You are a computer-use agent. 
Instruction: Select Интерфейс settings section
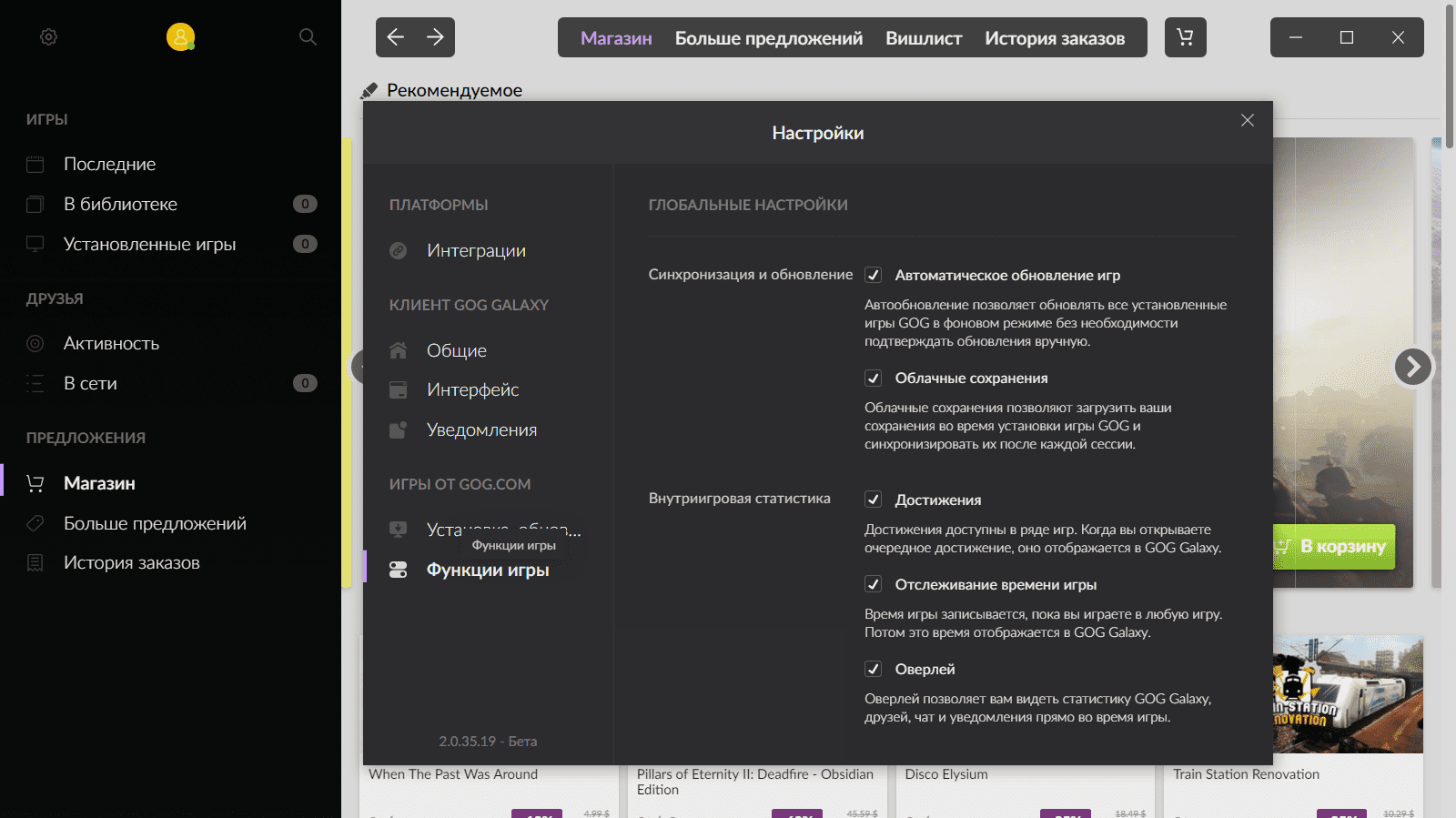tap(473, 390)
